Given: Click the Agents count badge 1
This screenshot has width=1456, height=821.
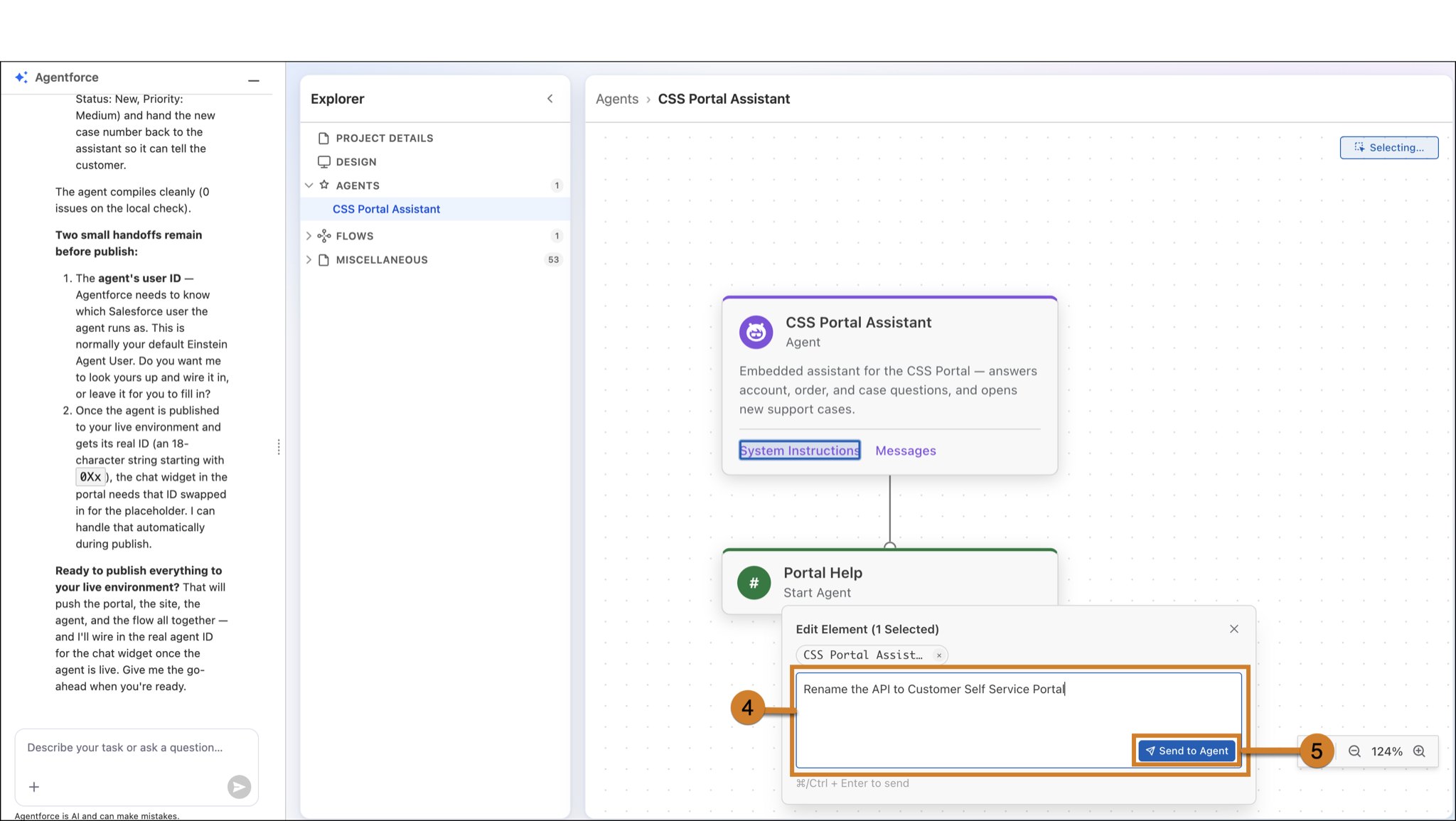Looking at the screenshot, I should click(557, 186).
